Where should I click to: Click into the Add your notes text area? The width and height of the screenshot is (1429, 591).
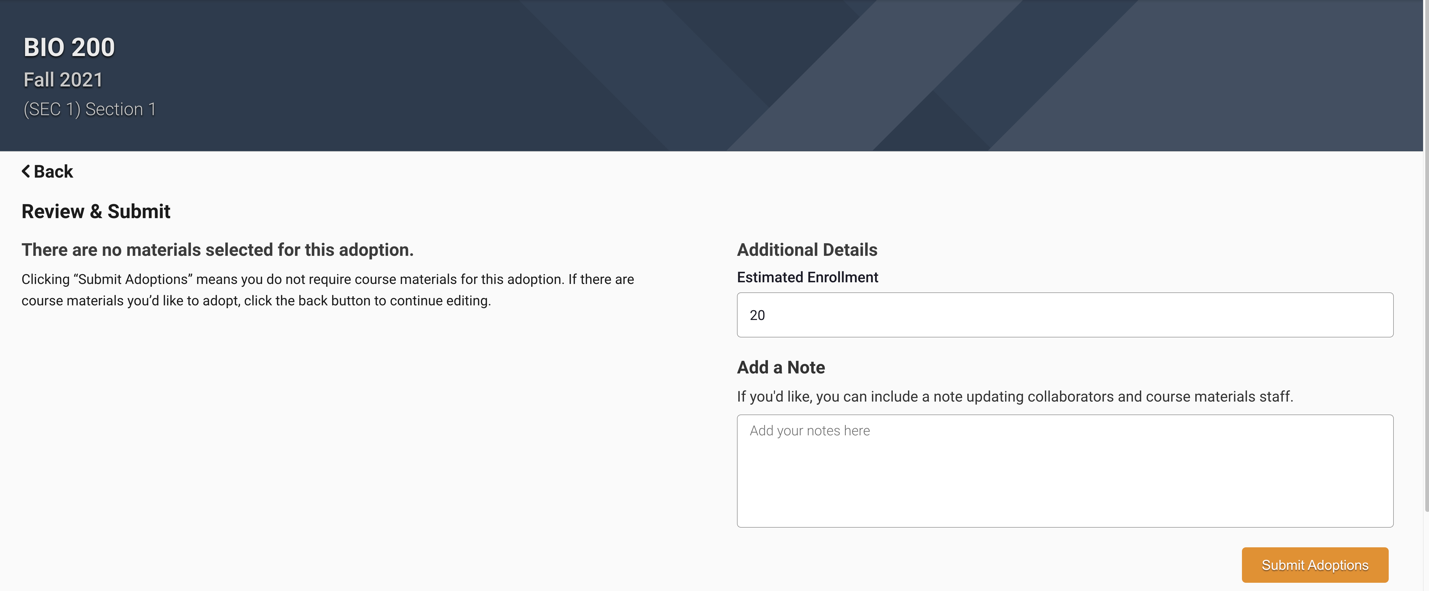point(1064,471)
